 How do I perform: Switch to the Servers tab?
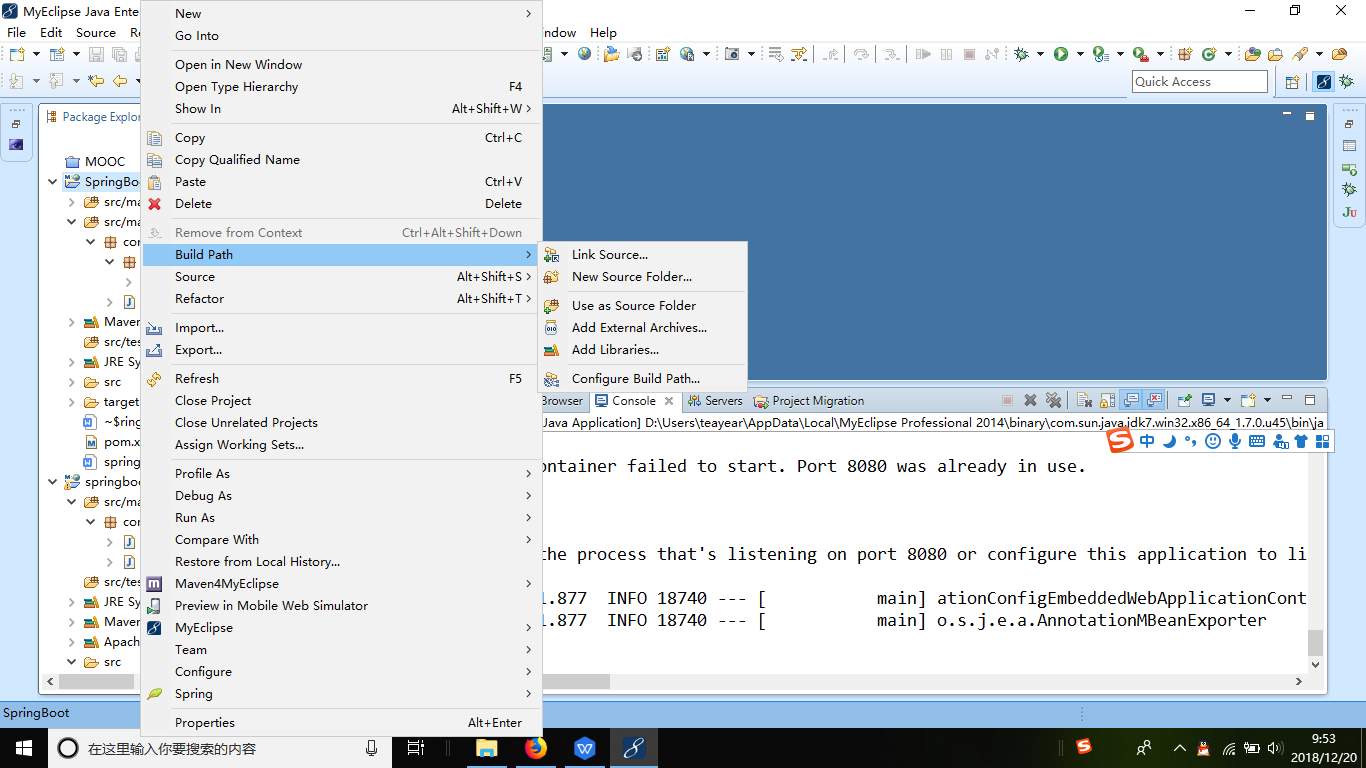(x=715, y=401)
